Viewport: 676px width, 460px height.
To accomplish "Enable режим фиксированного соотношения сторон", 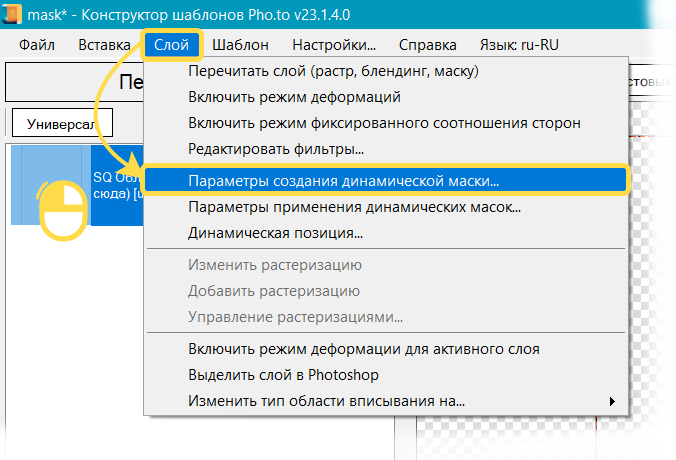I will click(x=384, y=123).
